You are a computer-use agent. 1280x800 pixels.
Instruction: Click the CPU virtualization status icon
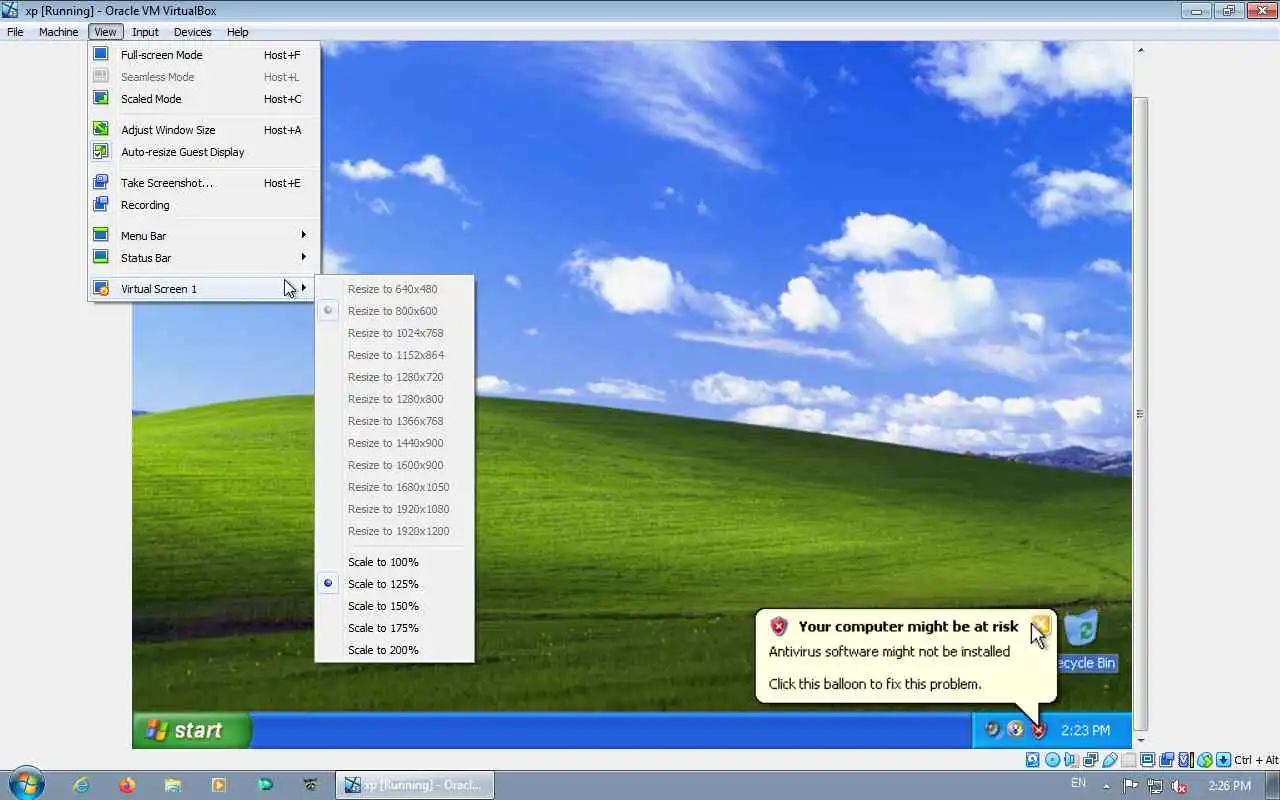point(1185,760)
